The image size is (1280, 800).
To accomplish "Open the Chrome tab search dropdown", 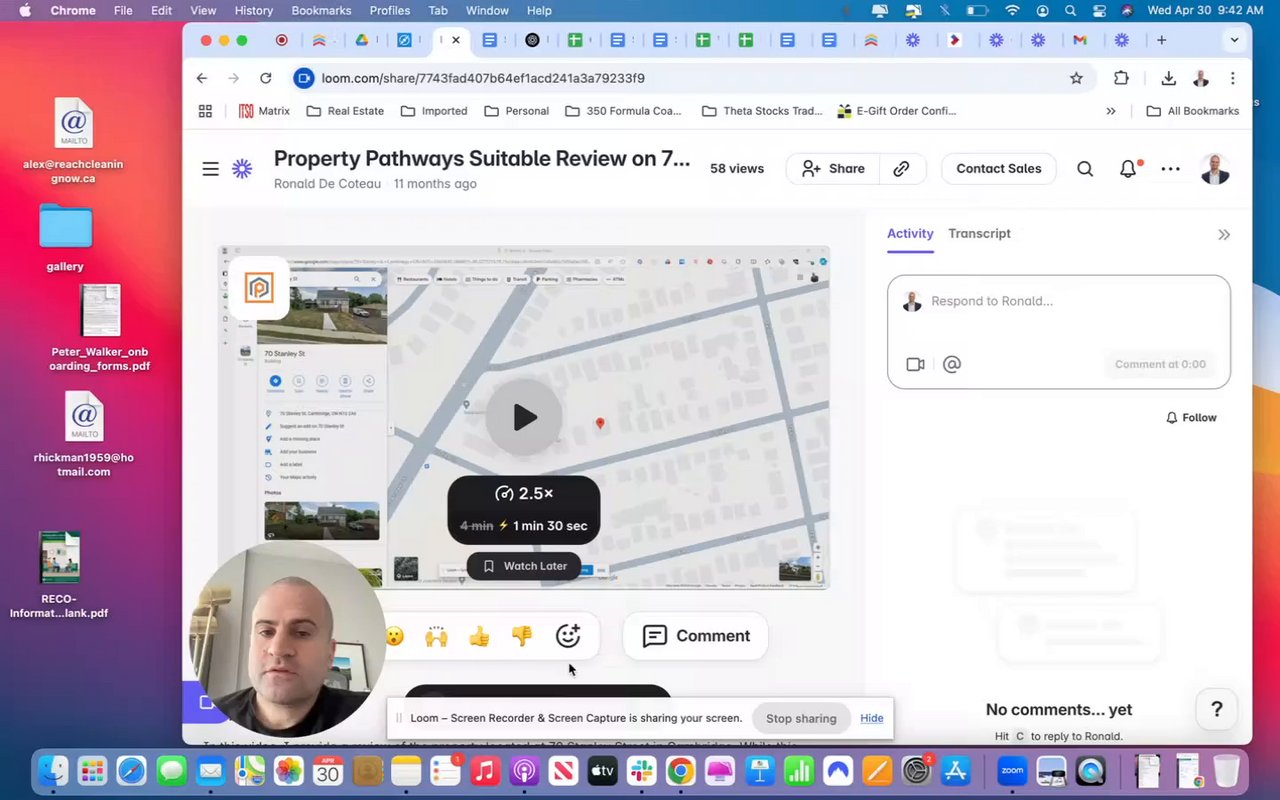I will 1234,40.
